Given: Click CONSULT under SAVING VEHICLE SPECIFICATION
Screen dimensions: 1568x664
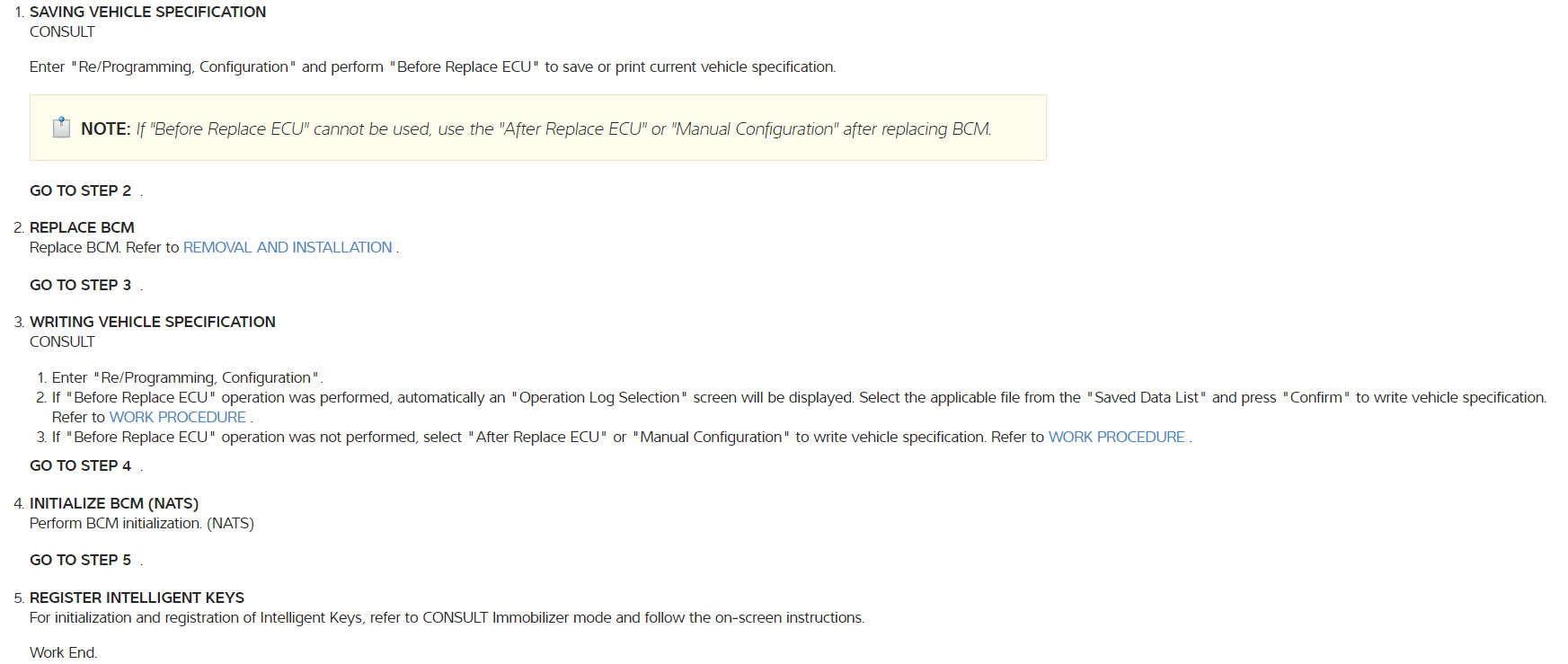Looking at the screenshot, I should tap(62, 31).
